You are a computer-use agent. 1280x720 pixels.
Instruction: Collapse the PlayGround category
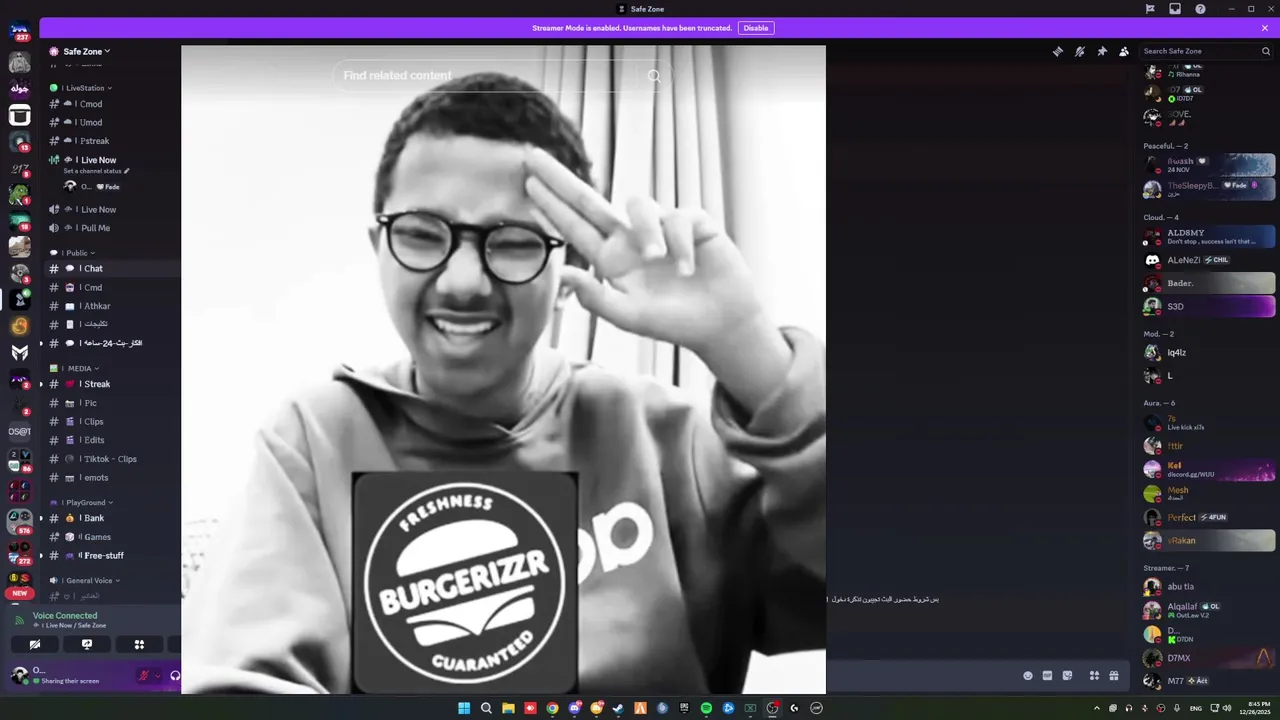[86, 502]
